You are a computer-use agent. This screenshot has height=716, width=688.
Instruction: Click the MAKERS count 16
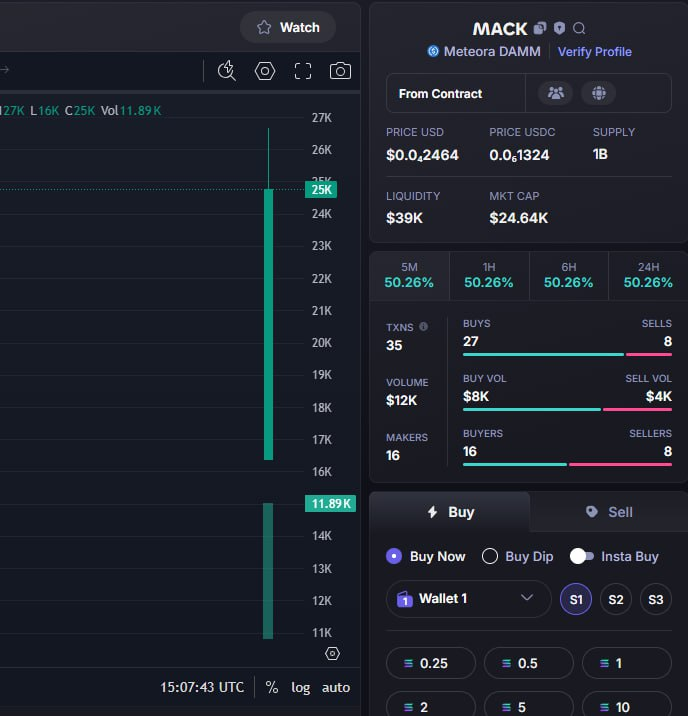pos(393,455)
